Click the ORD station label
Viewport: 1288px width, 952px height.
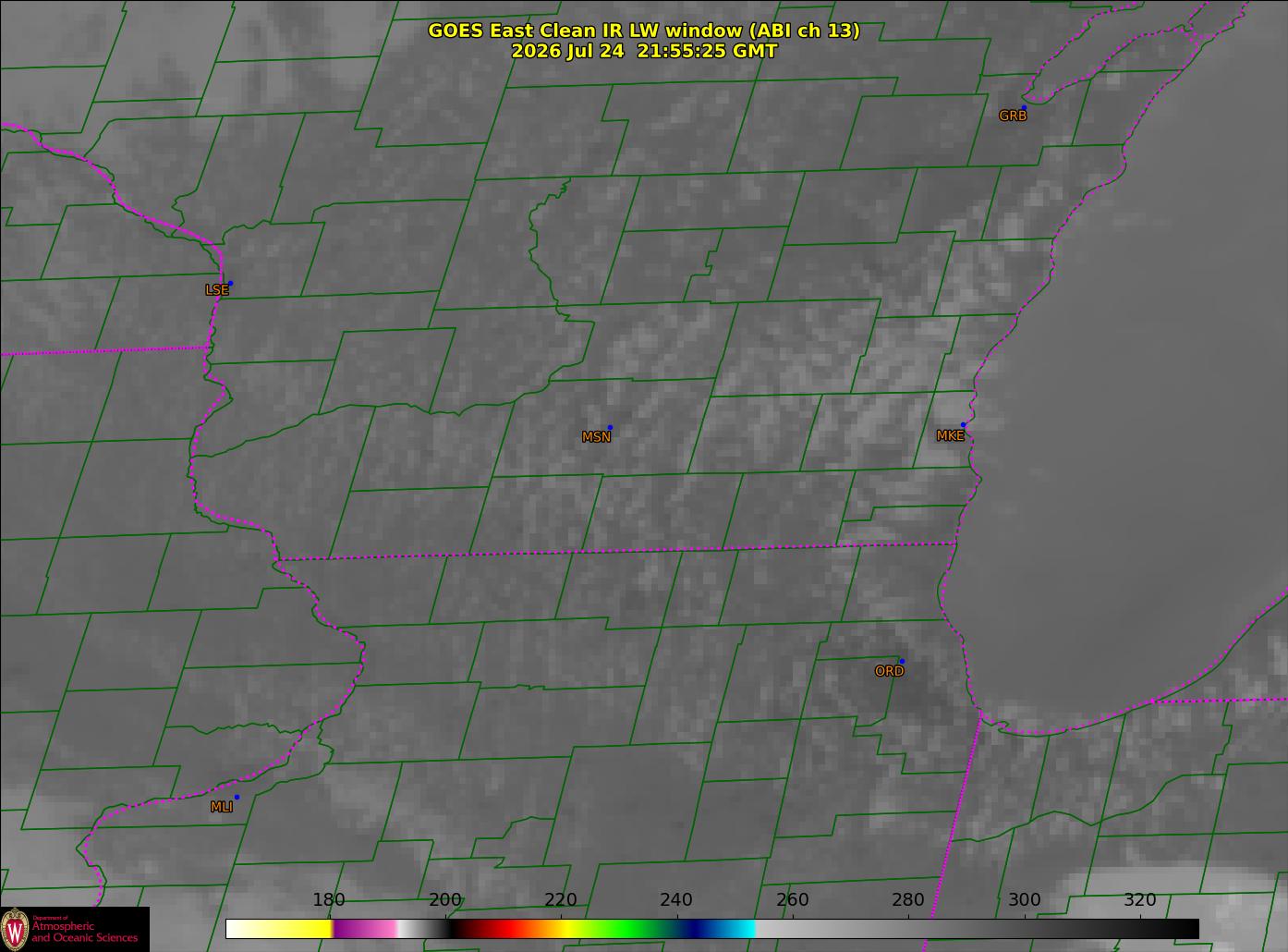click(x=889, y=672)
